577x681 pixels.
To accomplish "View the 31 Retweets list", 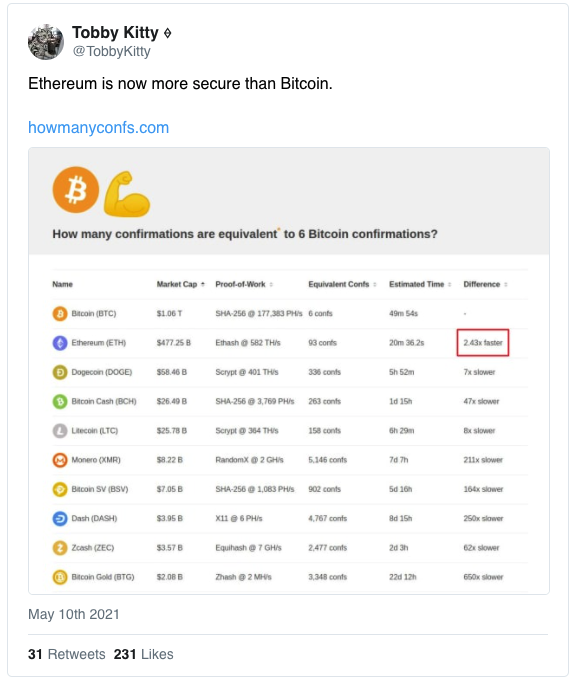I will tap(66, 654).
